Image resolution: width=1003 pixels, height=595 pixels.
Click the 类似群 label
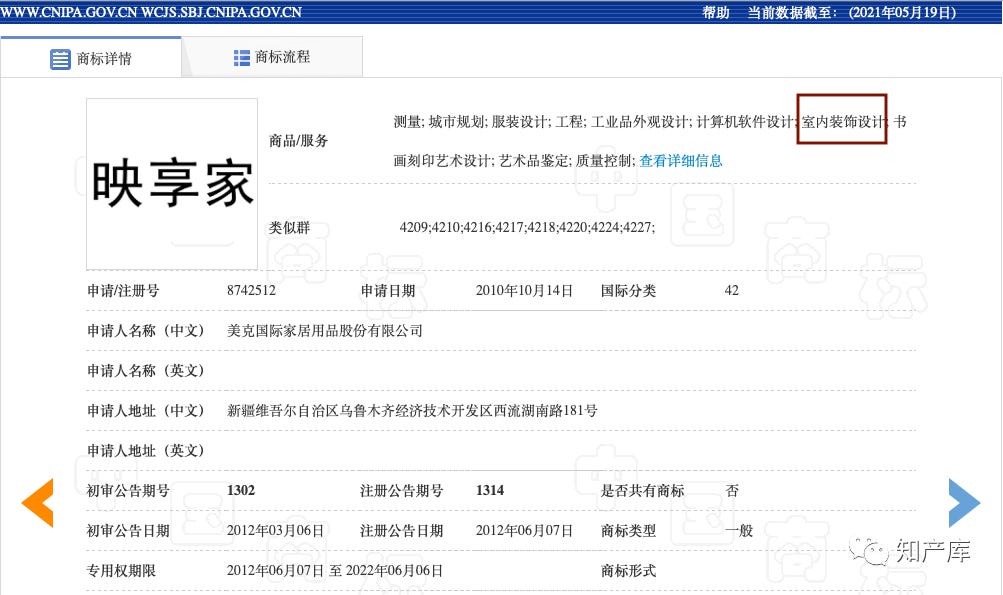pos(289,228)
